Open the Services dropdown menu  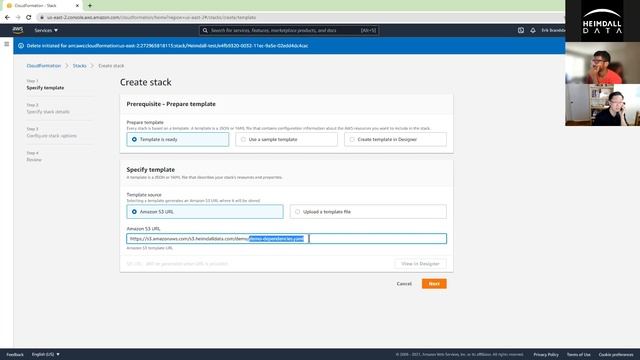[46, 30]
